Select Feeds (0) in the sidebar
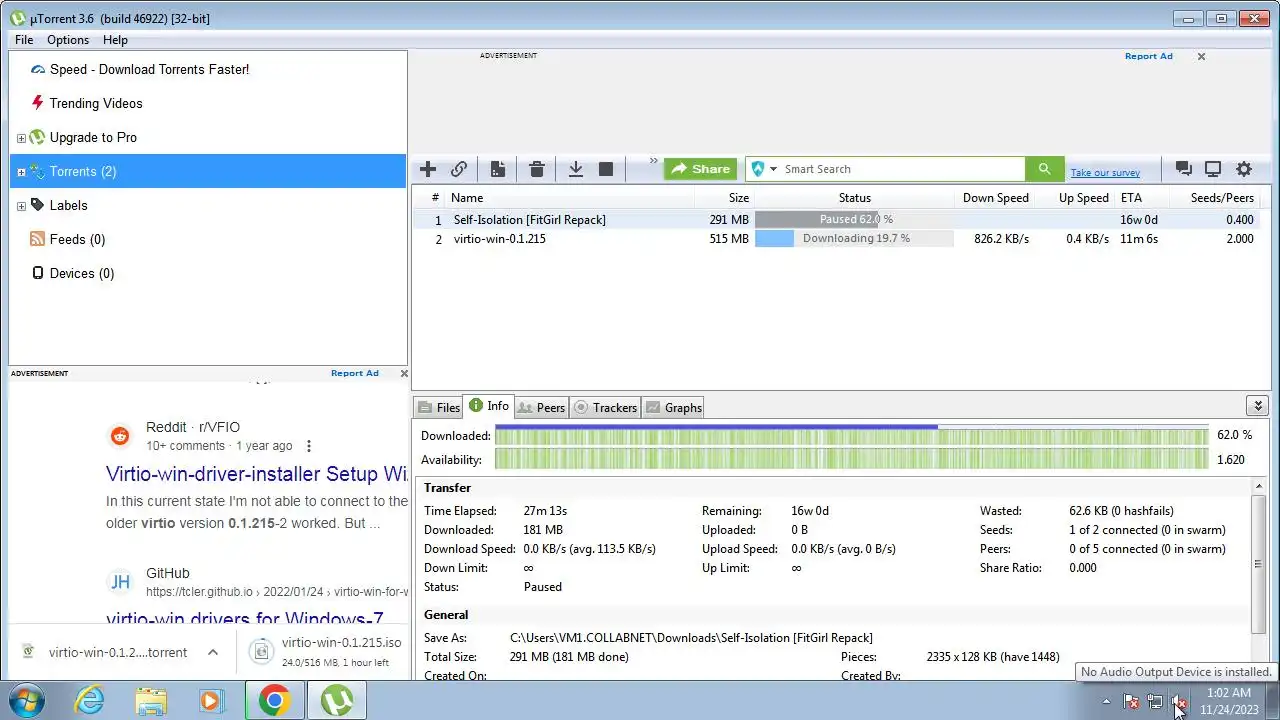This screenshot has height=720, width=1280. (x=77, y=239)
